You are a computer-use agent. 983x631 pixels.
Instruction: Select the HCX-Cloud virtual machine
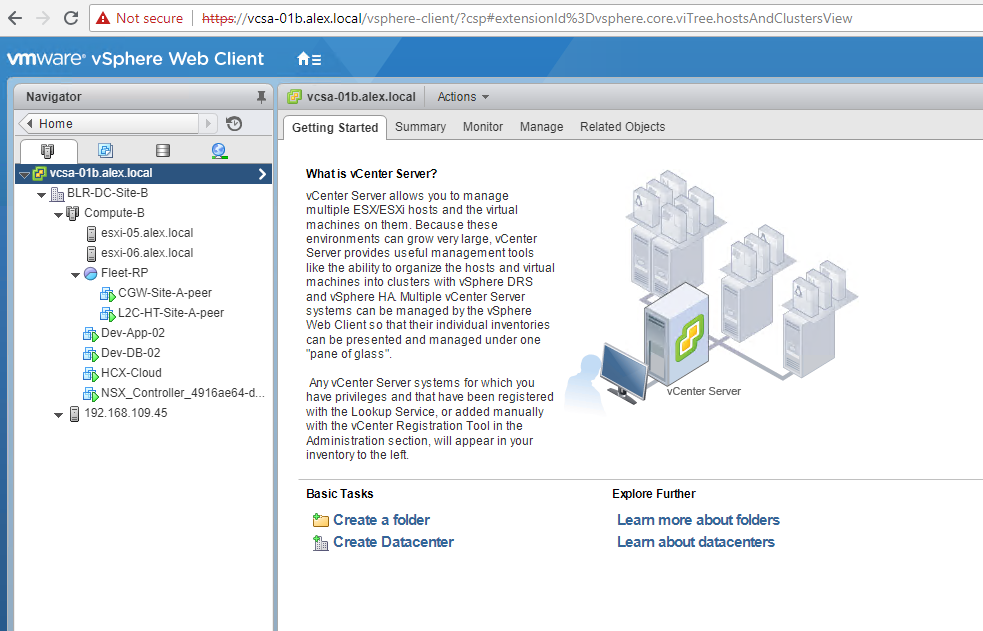tap(131, 373)
